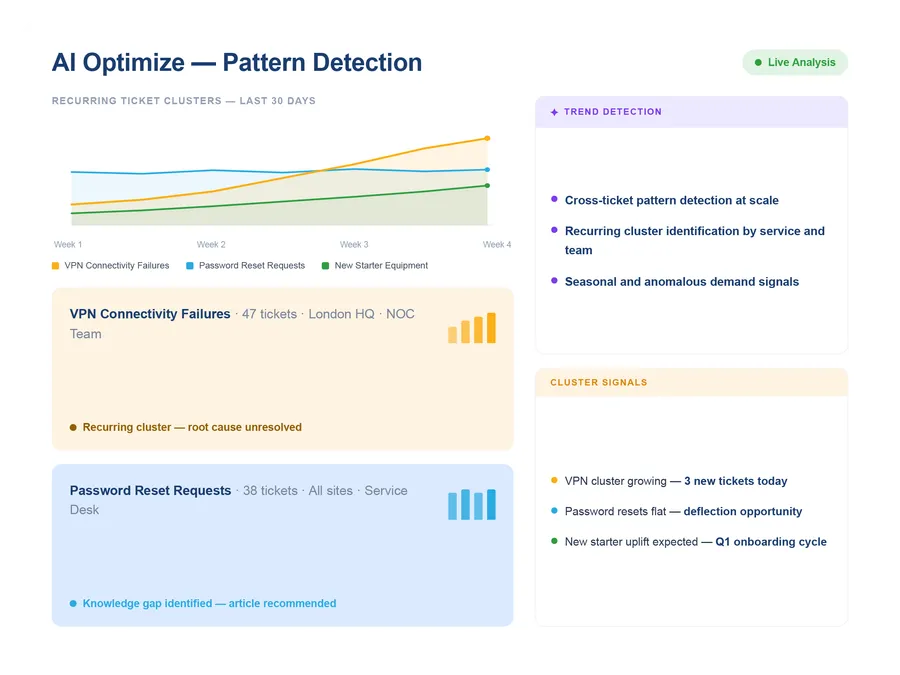
Task: Click the purple bullet beside Seasonal and anomalous demand
Action: [x=554, y=281]
